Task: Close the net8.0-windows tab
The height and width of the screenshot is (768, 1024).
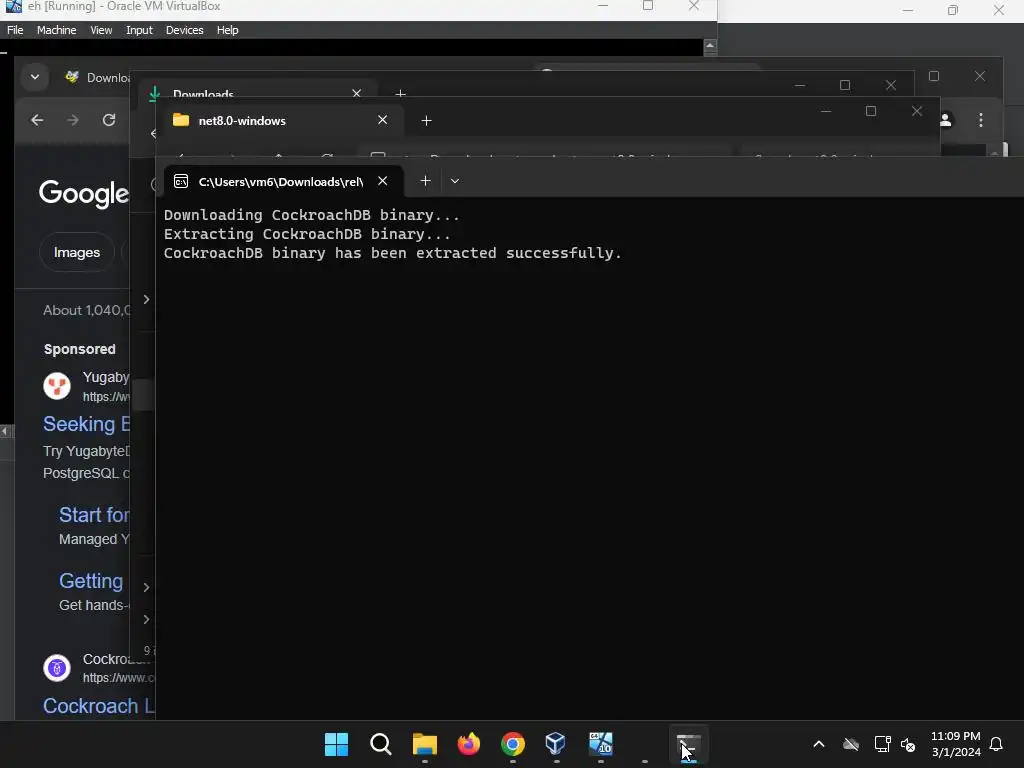Action: tap(383, 120)
